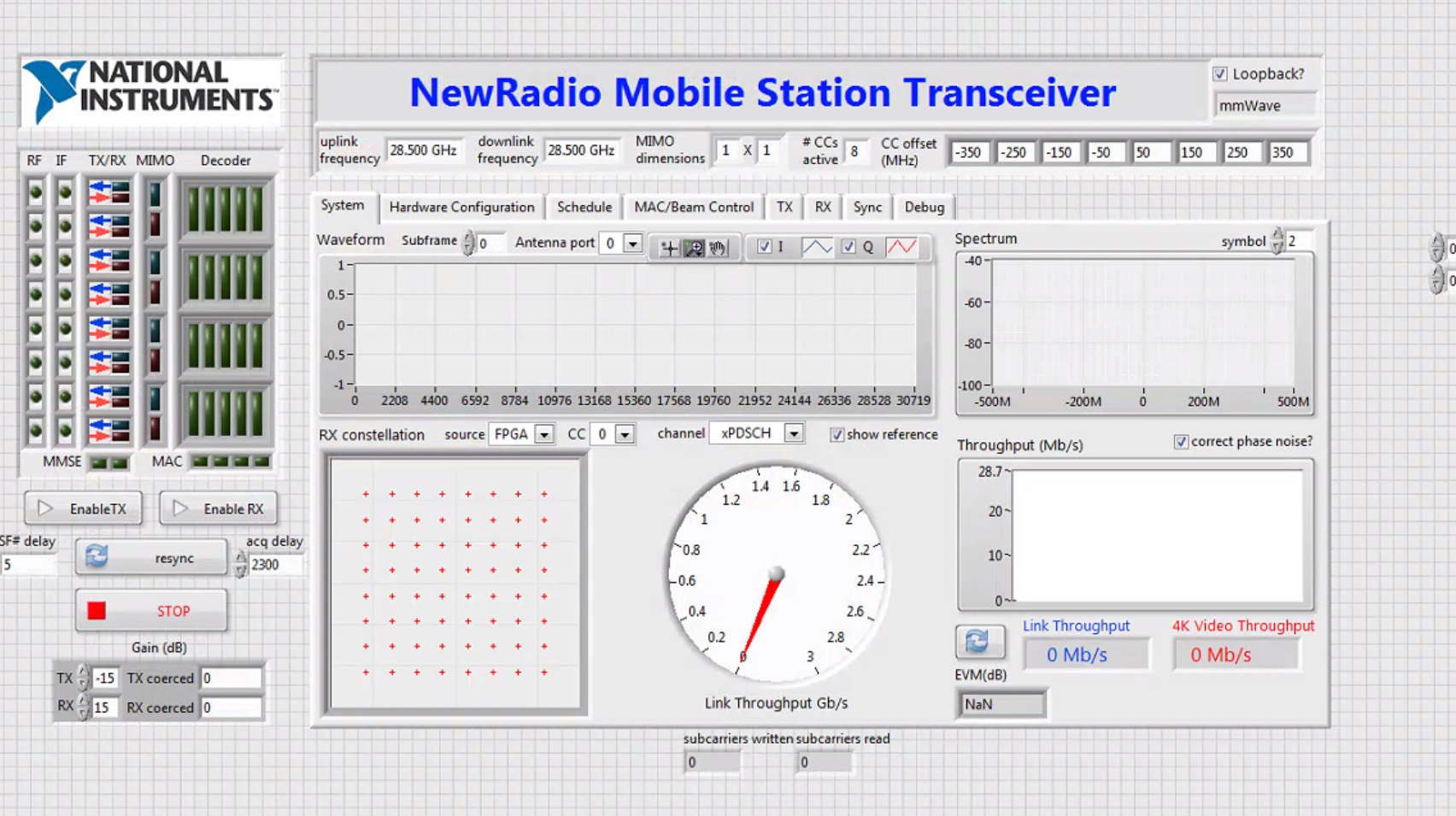The width and height of the screenshot is (1456, 816).
Task: Click the red STOP button
Action: [151, 611]
